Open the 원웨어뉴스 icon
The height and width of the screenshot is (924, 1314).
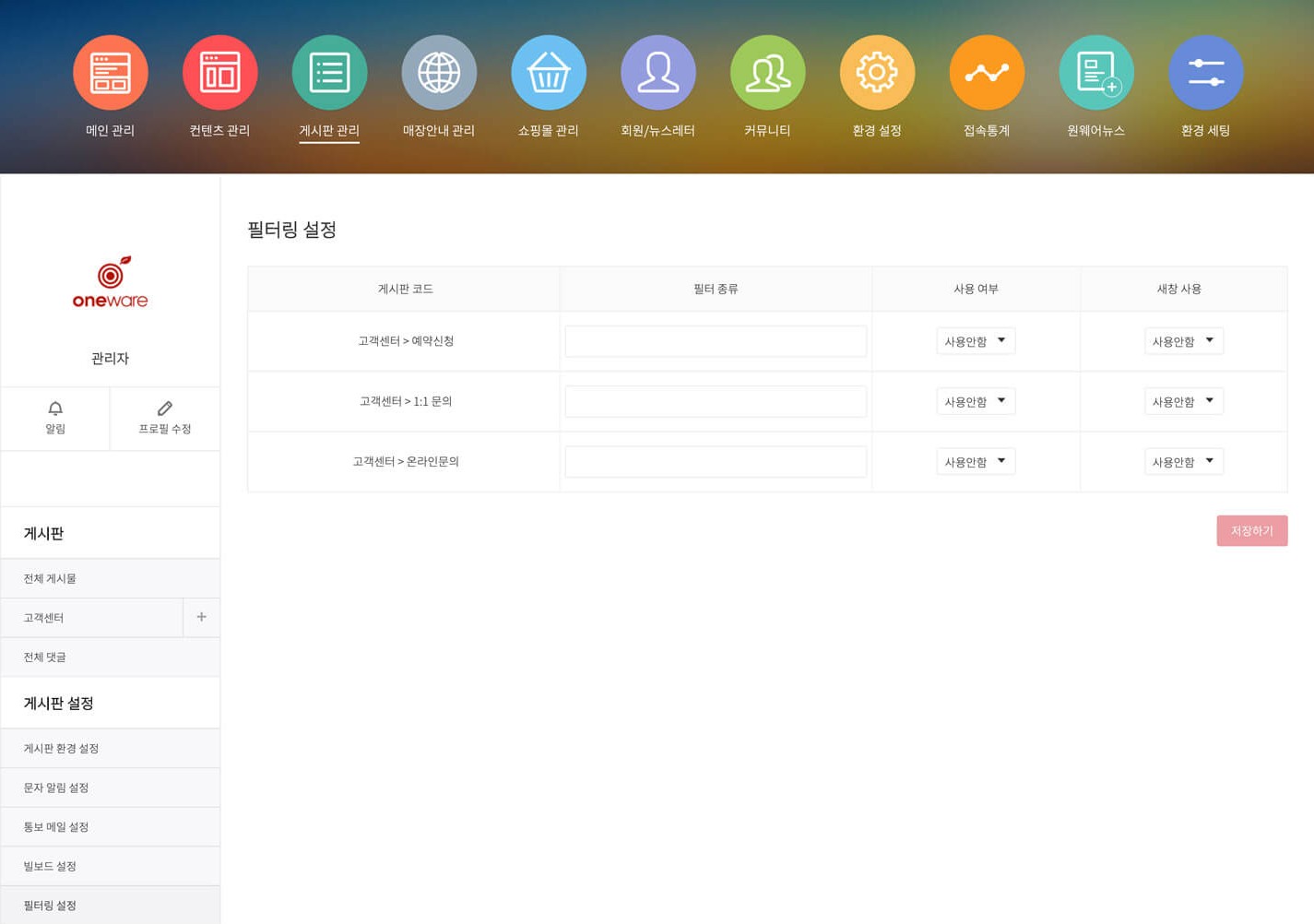click(1096, 72)
